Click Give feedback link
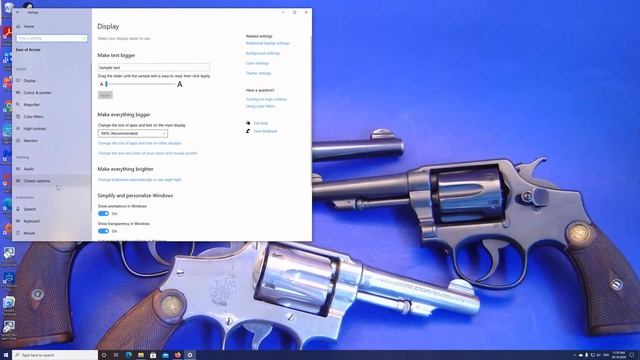Viewport: 640px width, 360px height. pyautogui.click(x=265, y=131)
